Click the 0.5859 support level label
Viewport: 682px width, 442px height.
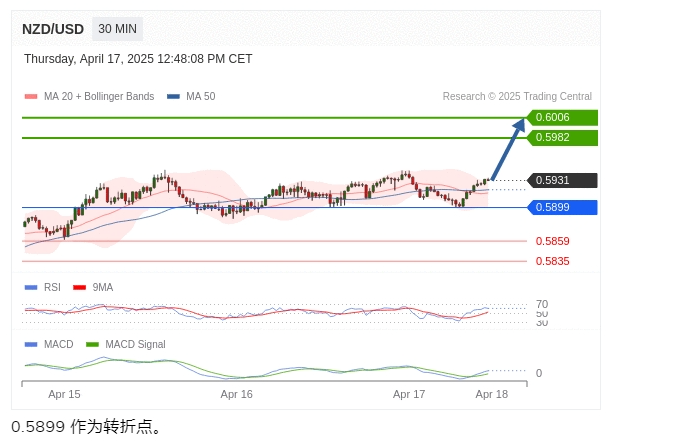coord(552,241)
